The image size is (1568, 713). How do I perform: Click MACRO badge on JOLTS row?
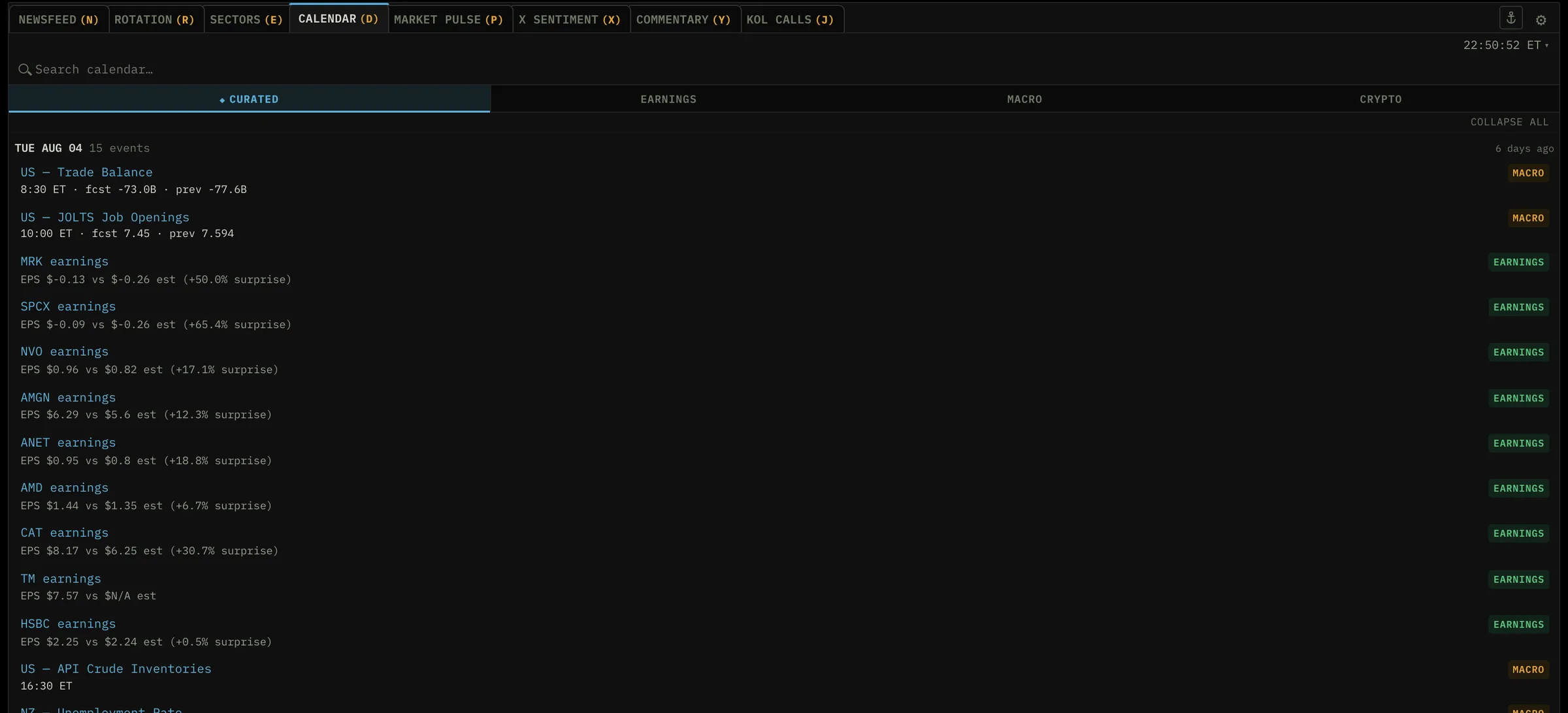click(x=1527, y=218)
